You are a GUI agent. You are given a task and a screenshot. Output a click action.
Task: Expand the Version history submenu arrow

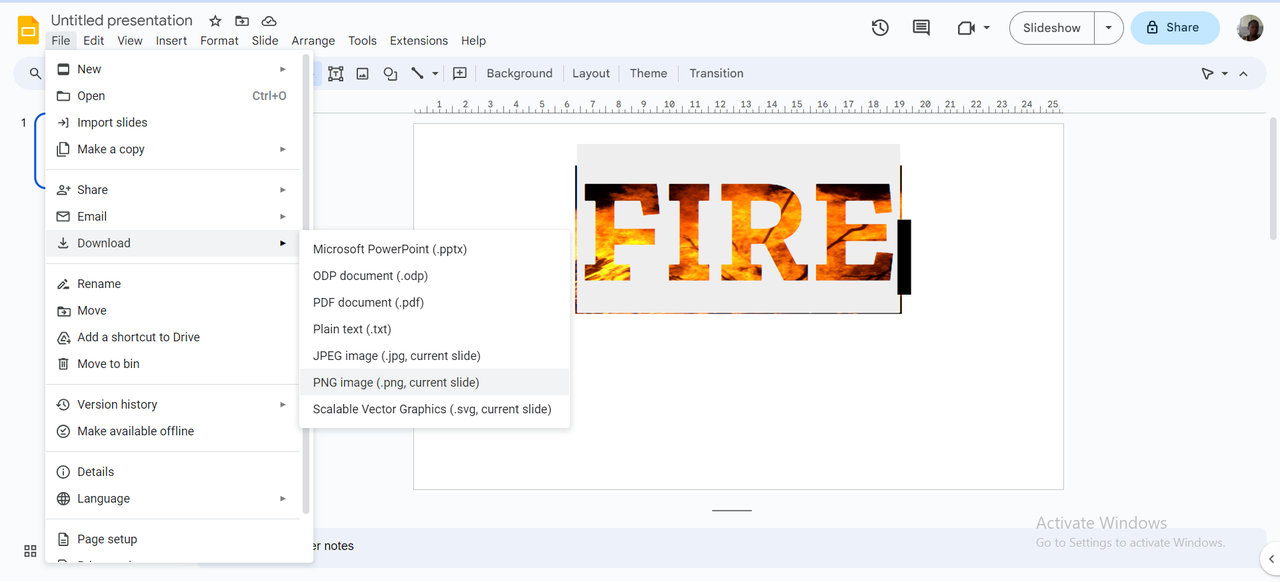point(283,405)
